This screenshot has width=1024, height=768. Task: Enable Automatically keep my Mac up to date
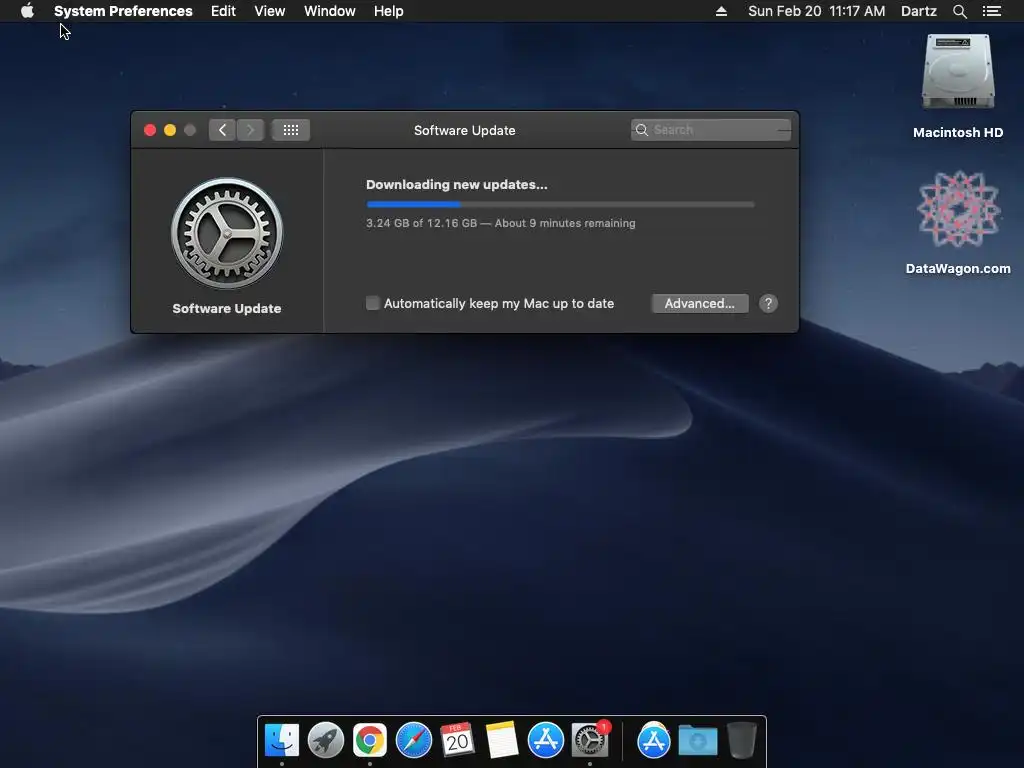click(372, 303)
